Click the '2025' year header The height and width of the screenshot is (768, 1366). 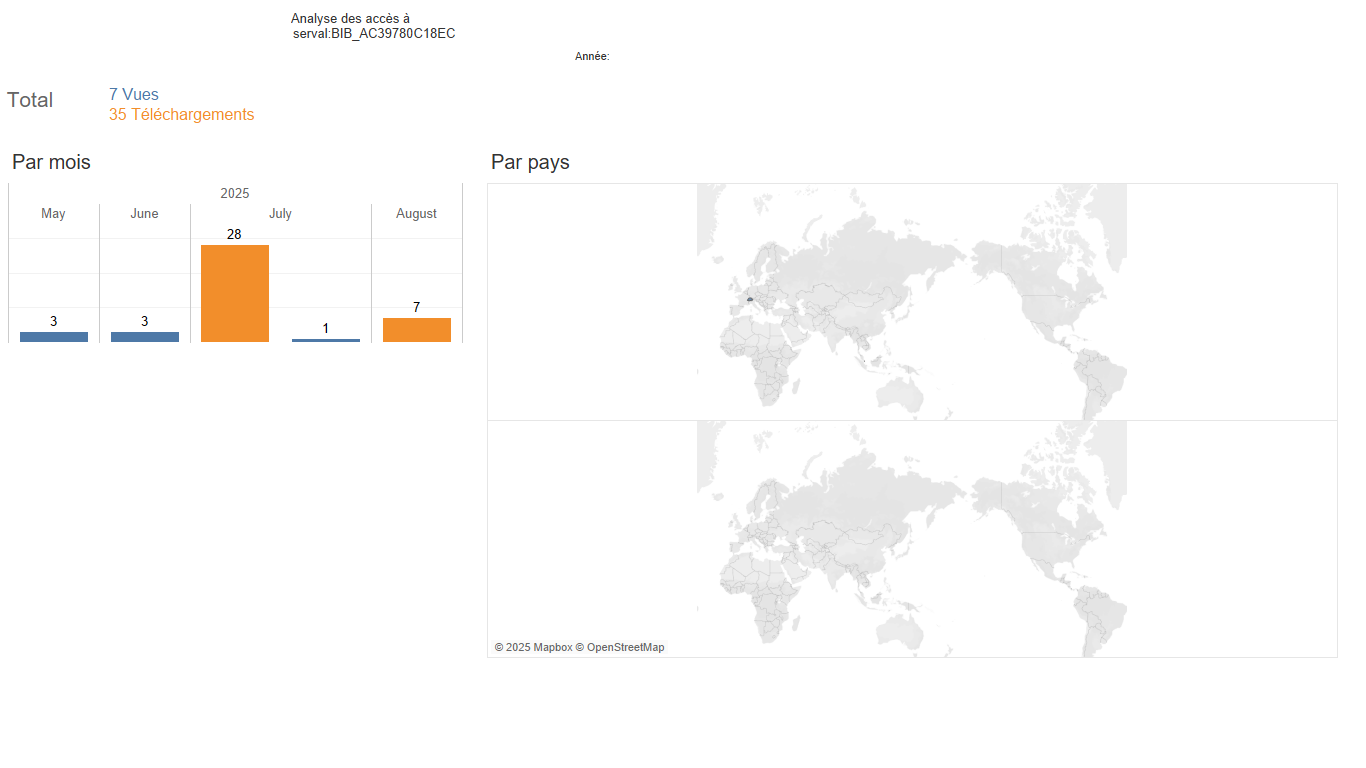[x=235, y=193]
